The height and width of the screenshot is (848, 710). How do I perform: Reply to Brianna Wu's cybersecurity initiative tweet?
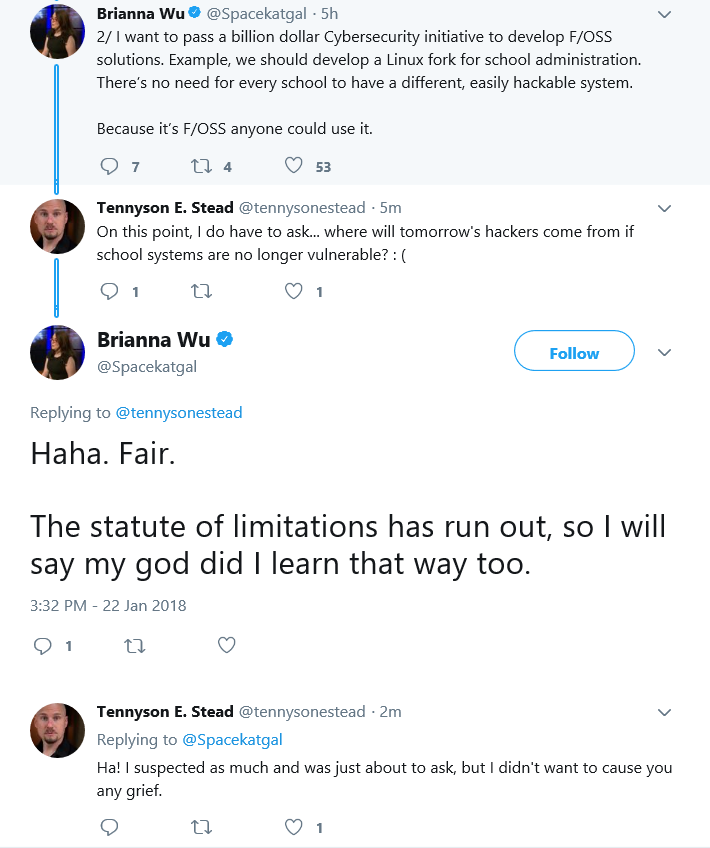pos(109,165)
